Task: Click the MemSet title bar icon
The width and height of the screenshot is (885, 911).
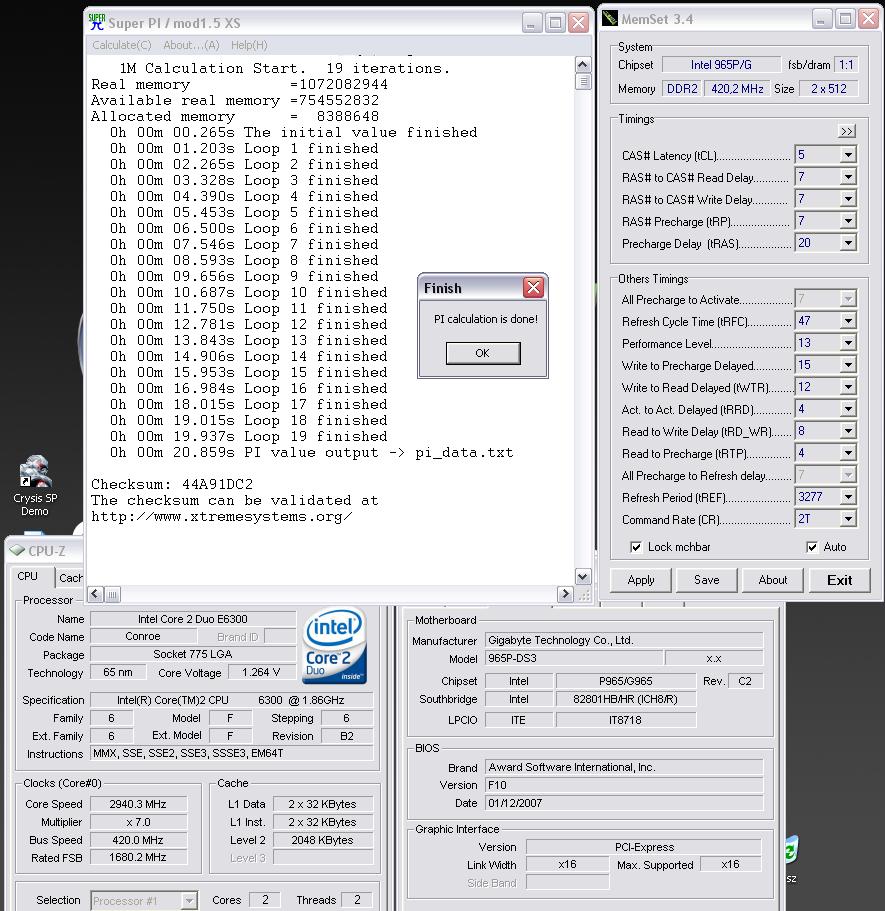Action: [610, 19]
